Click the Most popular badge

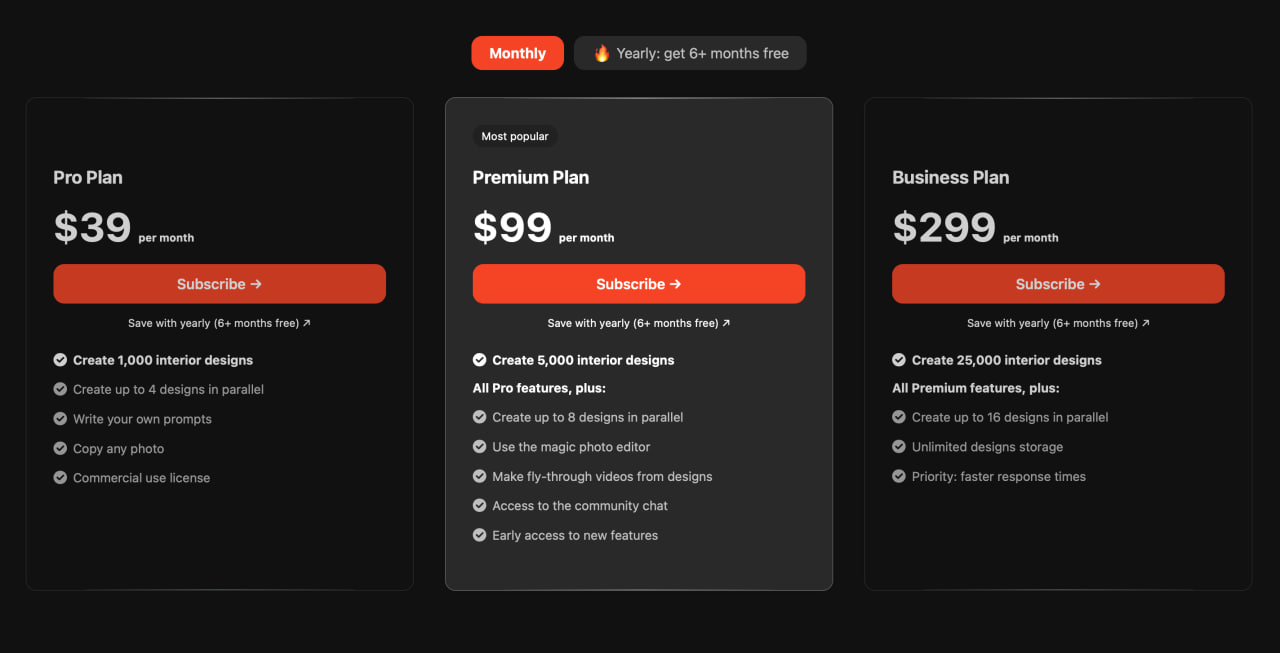click(x=515, y=136)
